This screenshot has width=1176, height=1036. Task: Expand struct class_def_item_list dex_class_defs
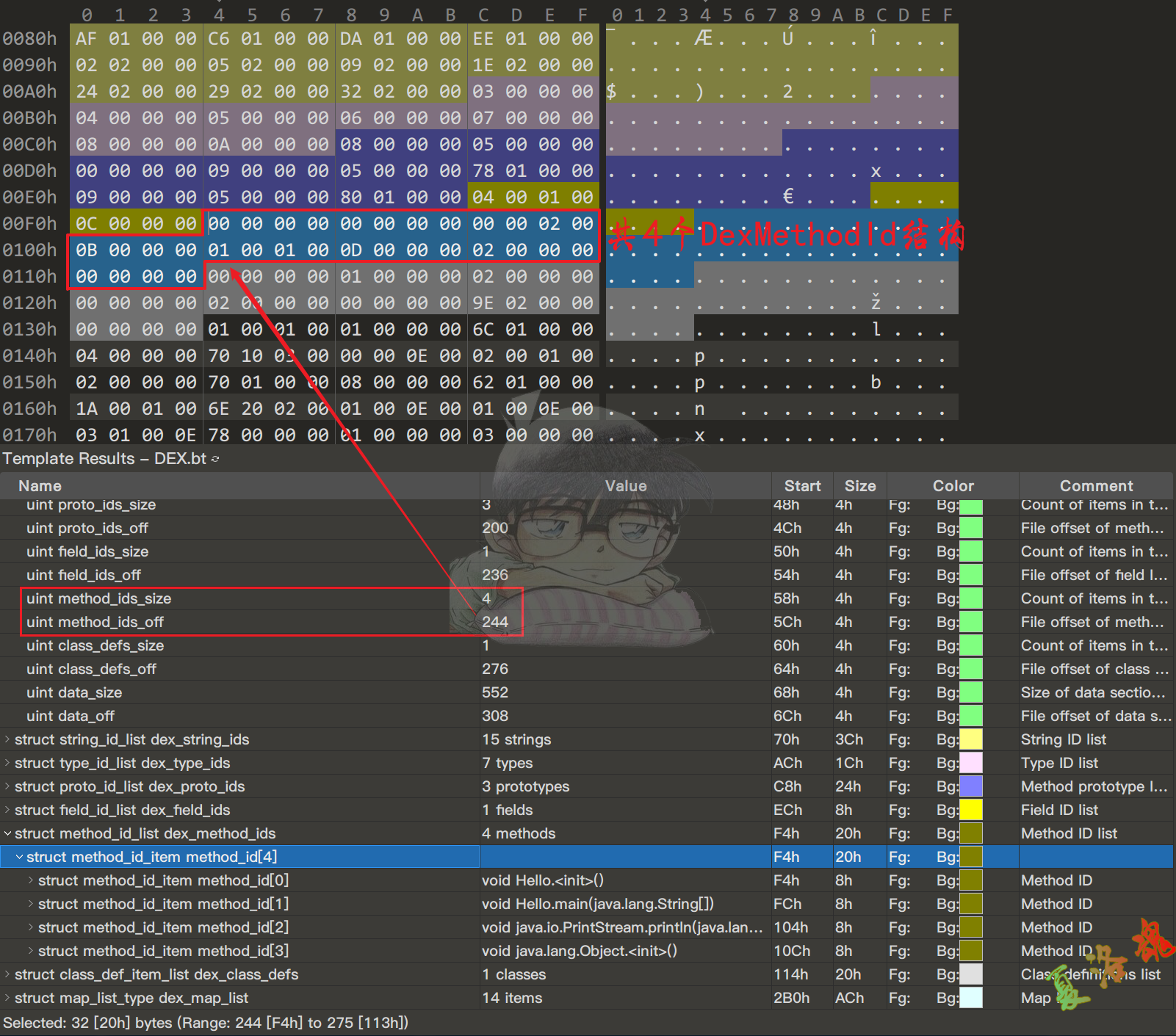(x=7, y=974)
